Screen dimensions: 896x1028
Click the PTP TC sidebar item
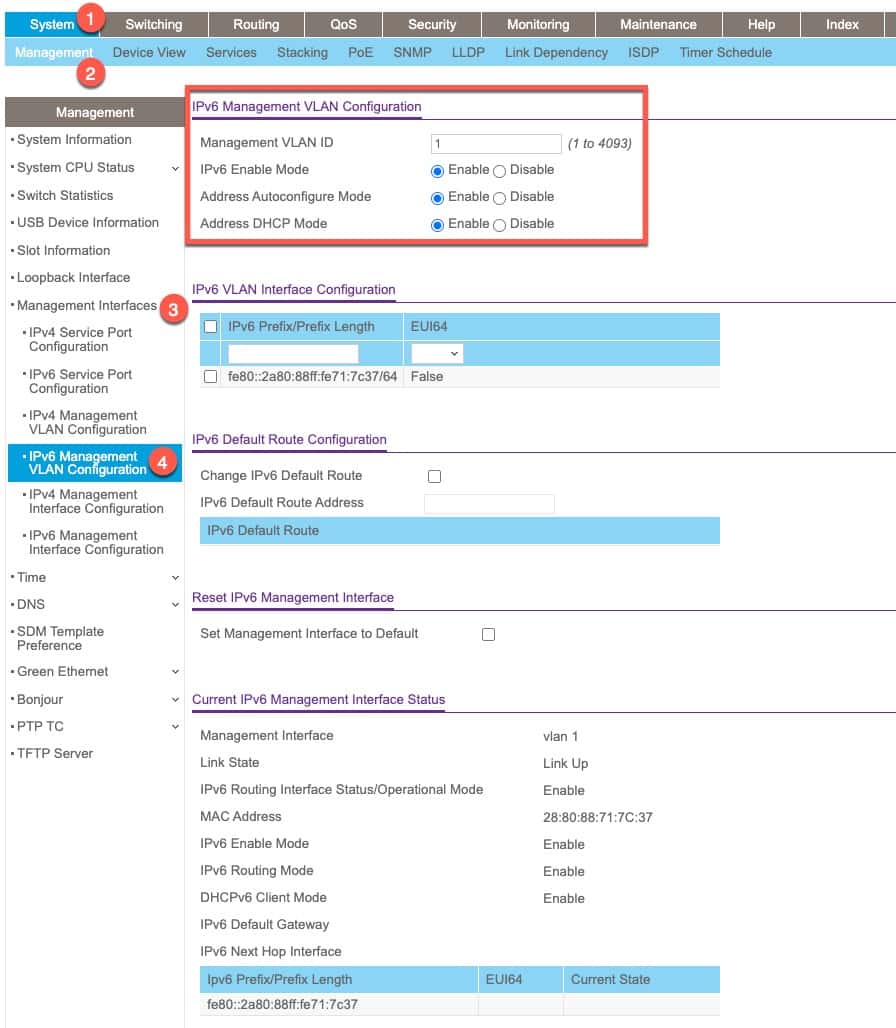coord(40,726)
